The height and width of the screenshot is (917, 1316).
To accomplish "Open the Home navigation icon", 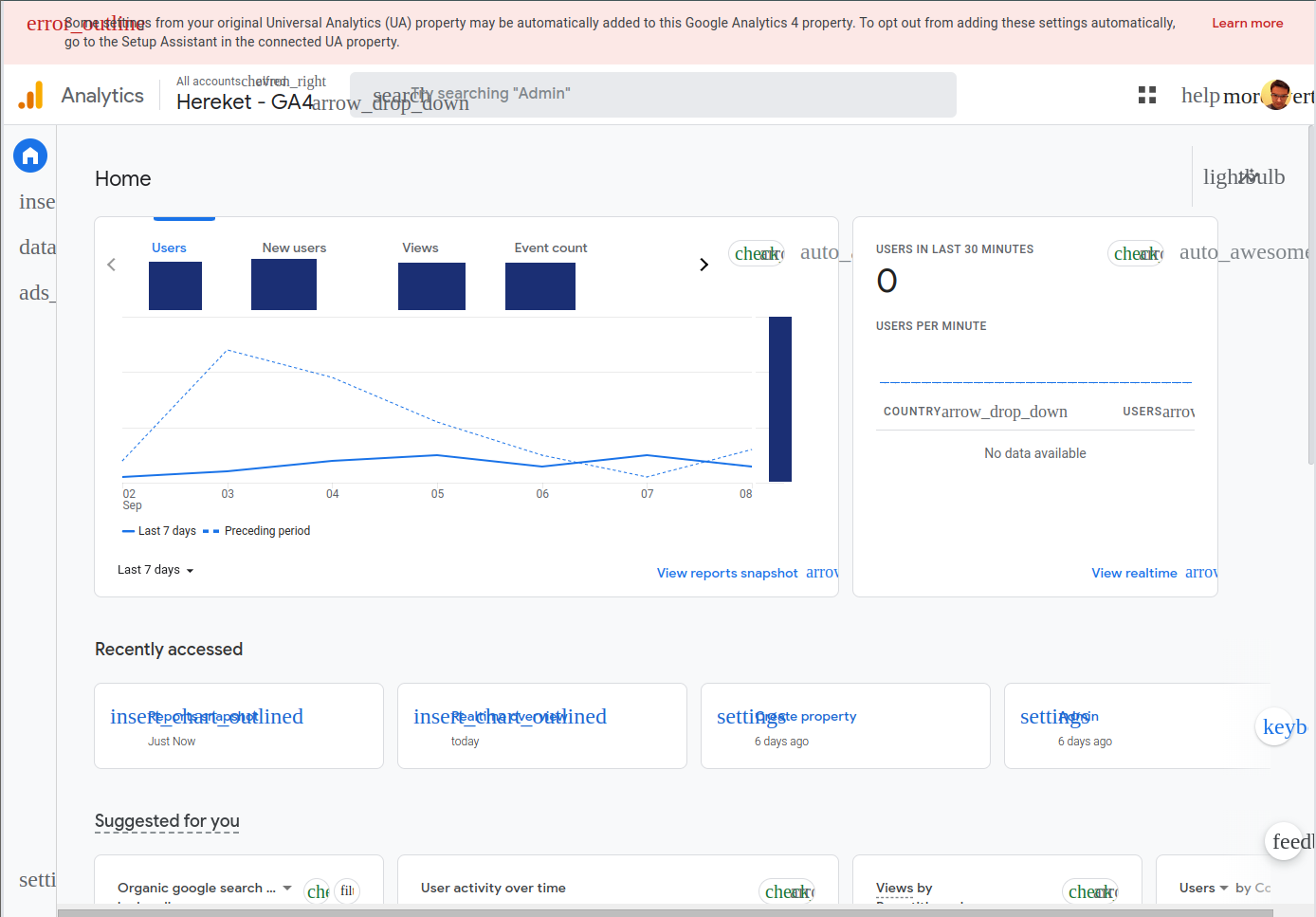I will [30, 156].
